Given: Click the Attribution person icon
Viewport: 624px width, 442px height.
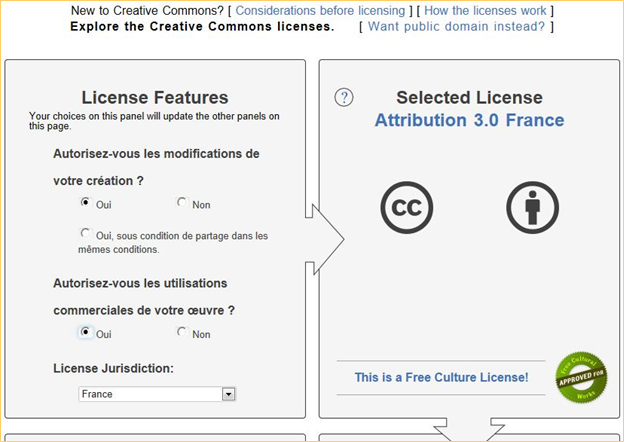Looking at the screenshot, I should click(x=532, y=207).
